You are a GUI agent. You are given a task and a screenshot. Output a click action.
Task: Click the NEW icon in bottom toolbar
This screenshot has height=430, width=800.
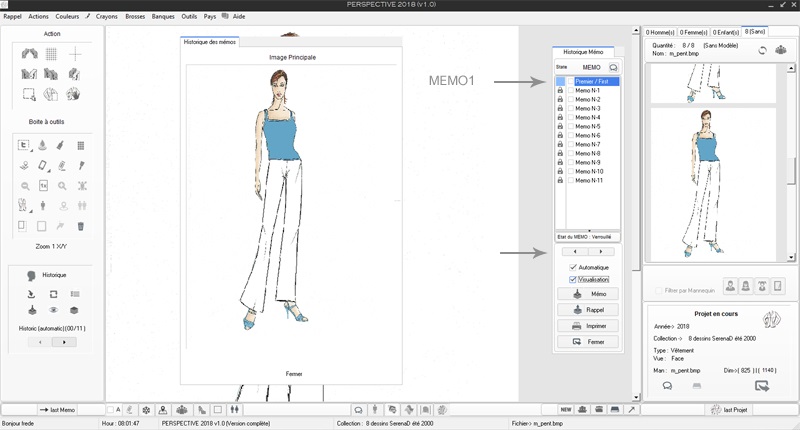pyautogui.click(x=565, y=410)
